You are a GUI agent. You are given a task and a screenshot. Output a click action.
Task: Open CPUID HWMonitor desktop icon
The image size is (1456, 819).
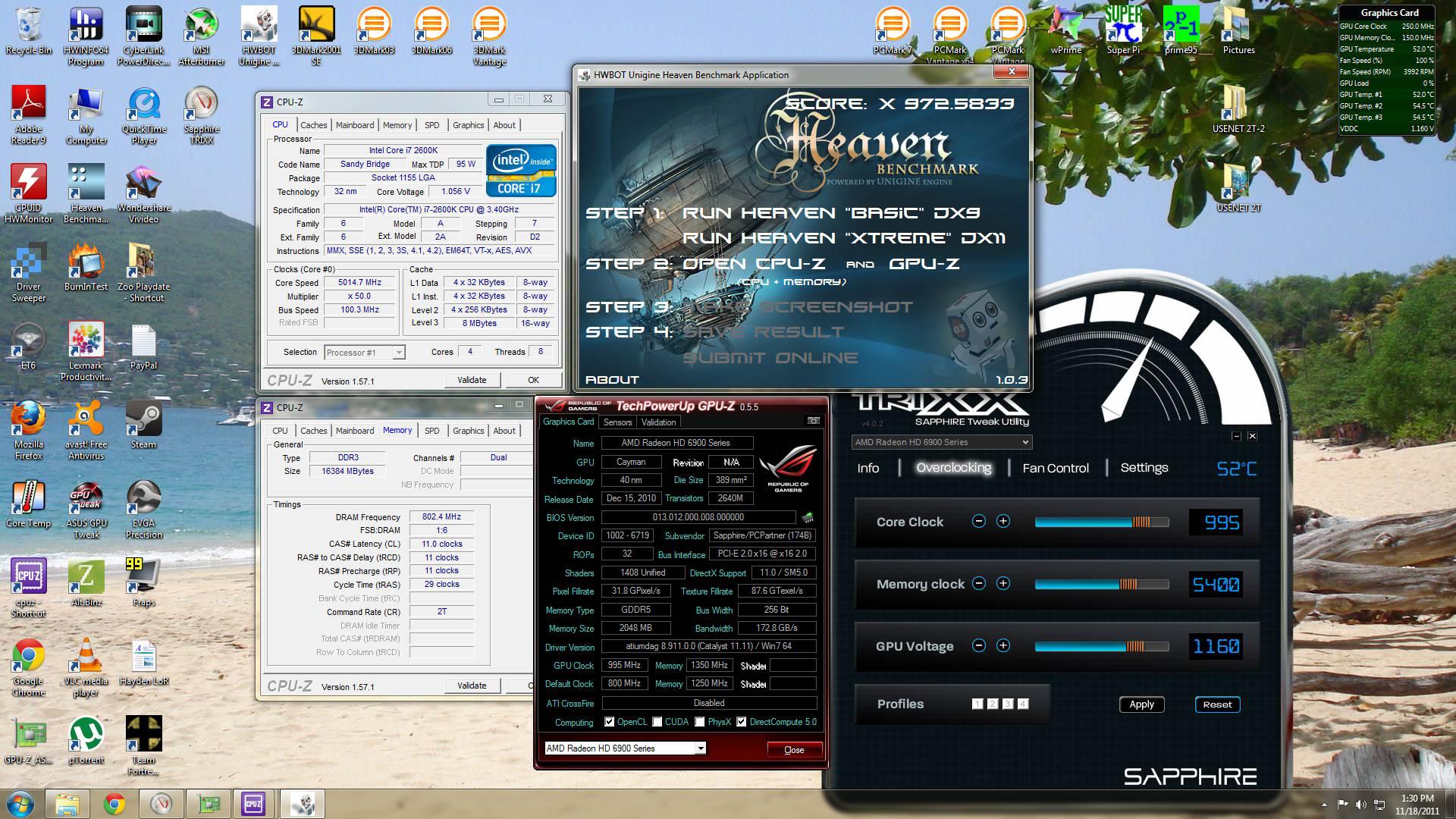coord(28,194)
